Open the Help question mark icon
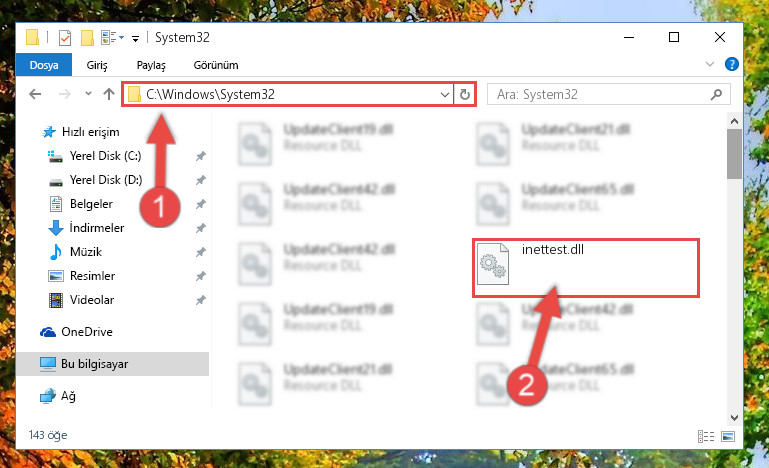The height and width of the screenshot is (468, 769). click(731, 64)
